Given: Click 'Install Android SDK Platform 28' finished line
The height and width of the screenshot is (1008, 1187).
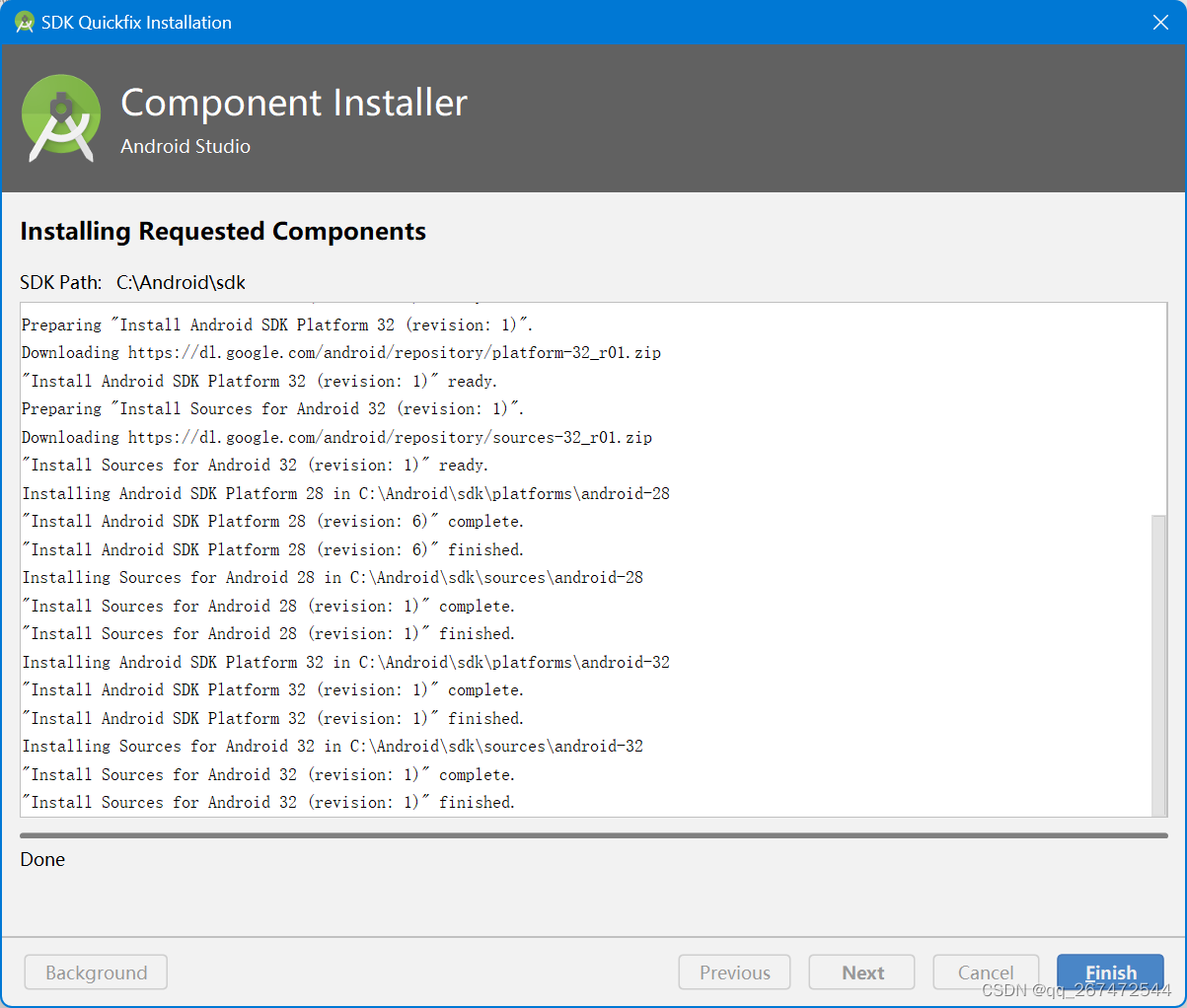Looking at the screenshot, I should tap(273, 549).
